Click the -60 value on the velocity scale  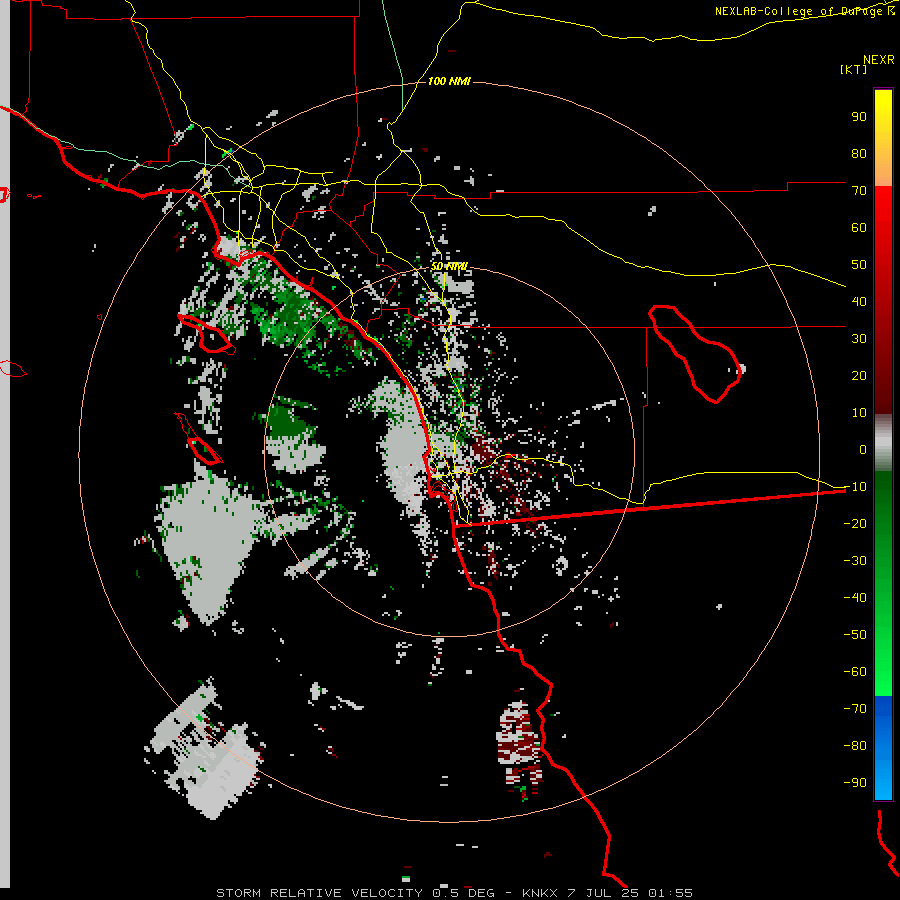pyautogui.click(x=855, y=672)
